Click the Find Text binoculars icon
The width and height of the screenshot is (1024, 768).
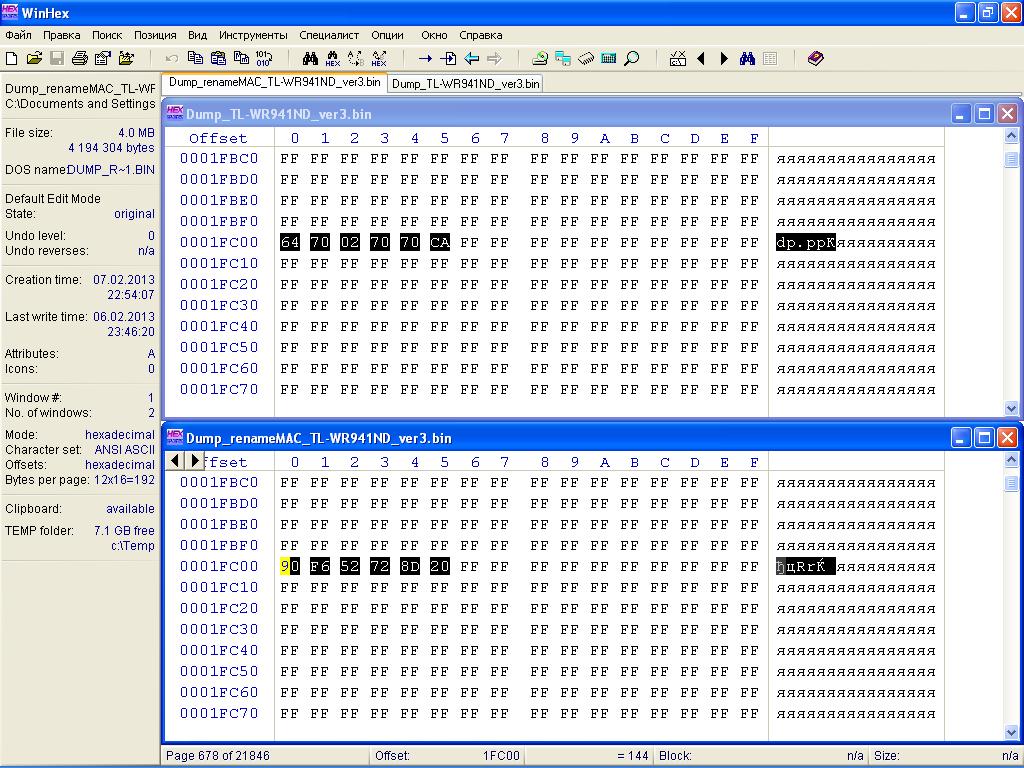310,59
